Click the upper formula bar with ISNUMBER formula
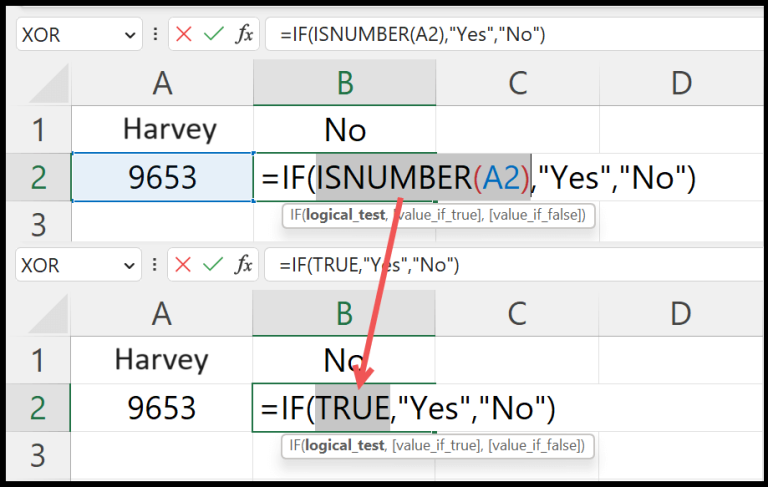This screenshot has width=768, height=487. [500, 34]
